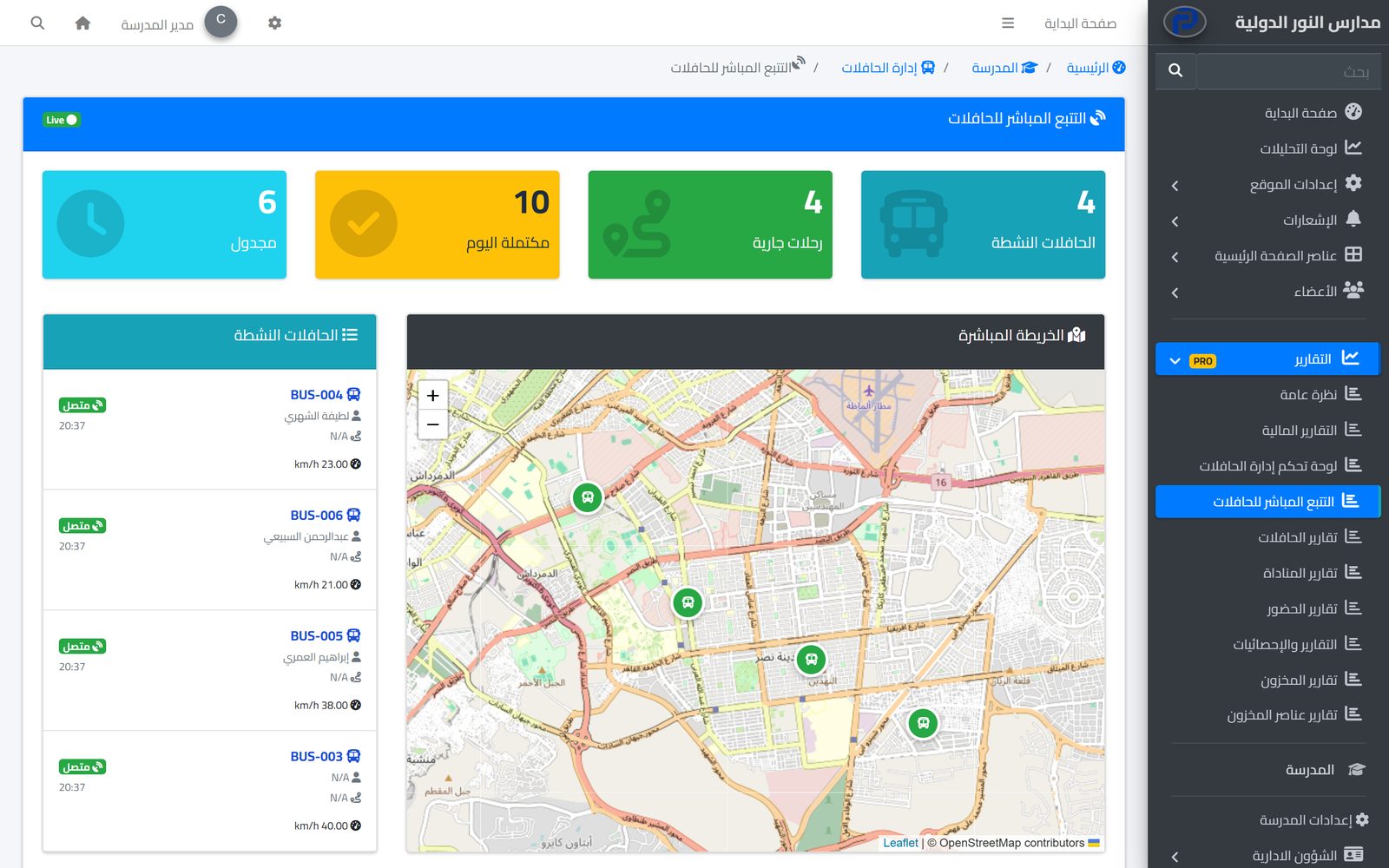This screenshot has height=868, width=1389.
Task: Open التقارير المالية menu item
Action: [x=1267, y=430]
